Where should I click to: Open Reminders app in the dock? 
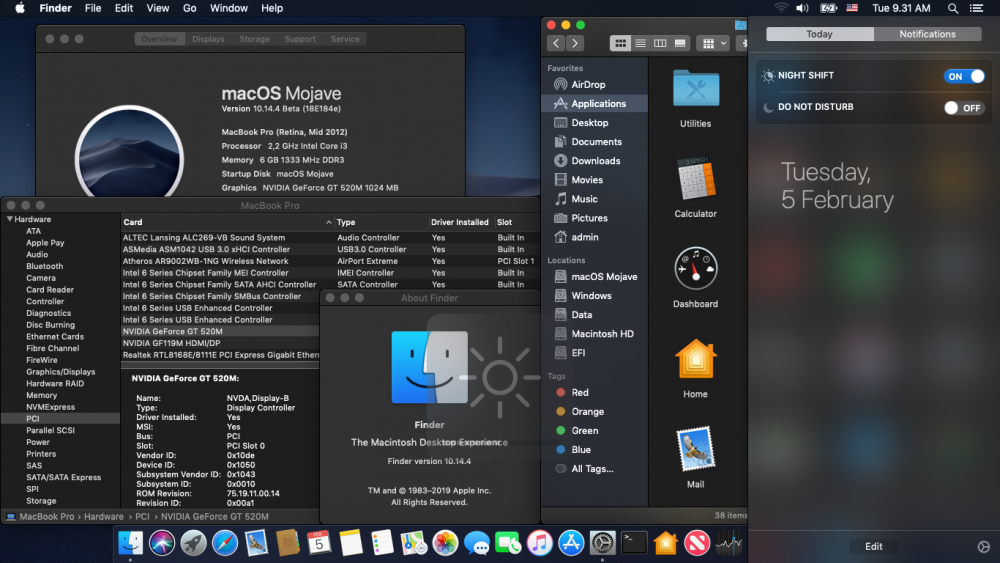coord(382,543)
